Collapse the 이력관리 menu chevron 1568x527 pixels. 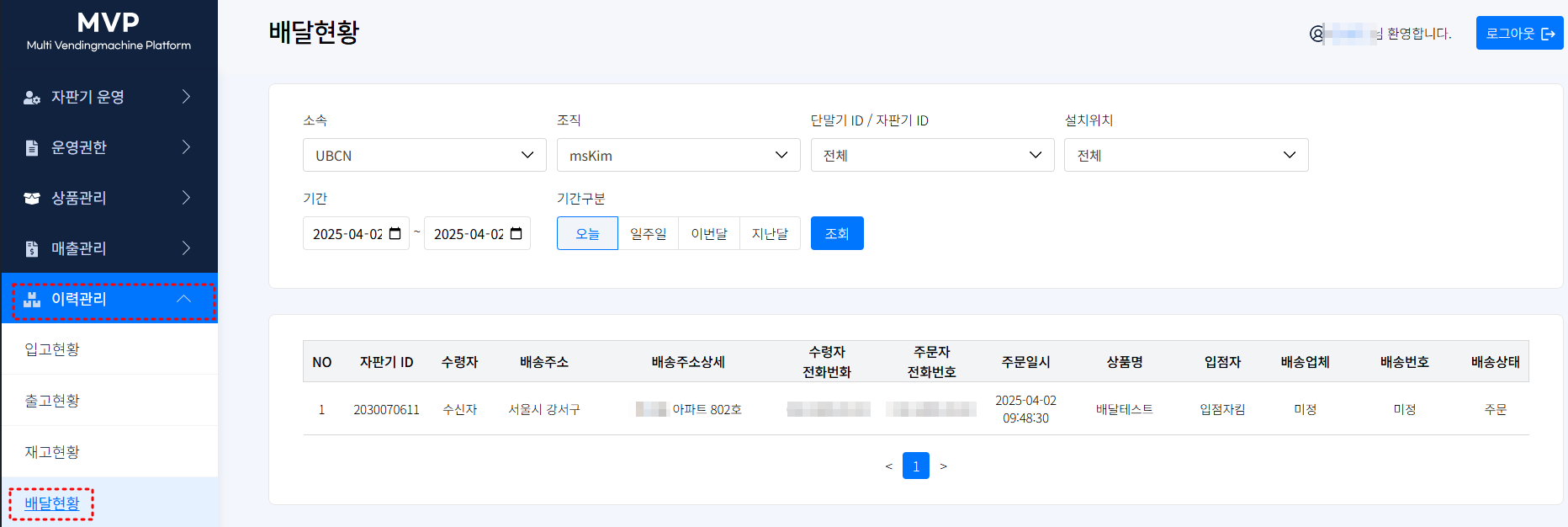click(184, 299)
